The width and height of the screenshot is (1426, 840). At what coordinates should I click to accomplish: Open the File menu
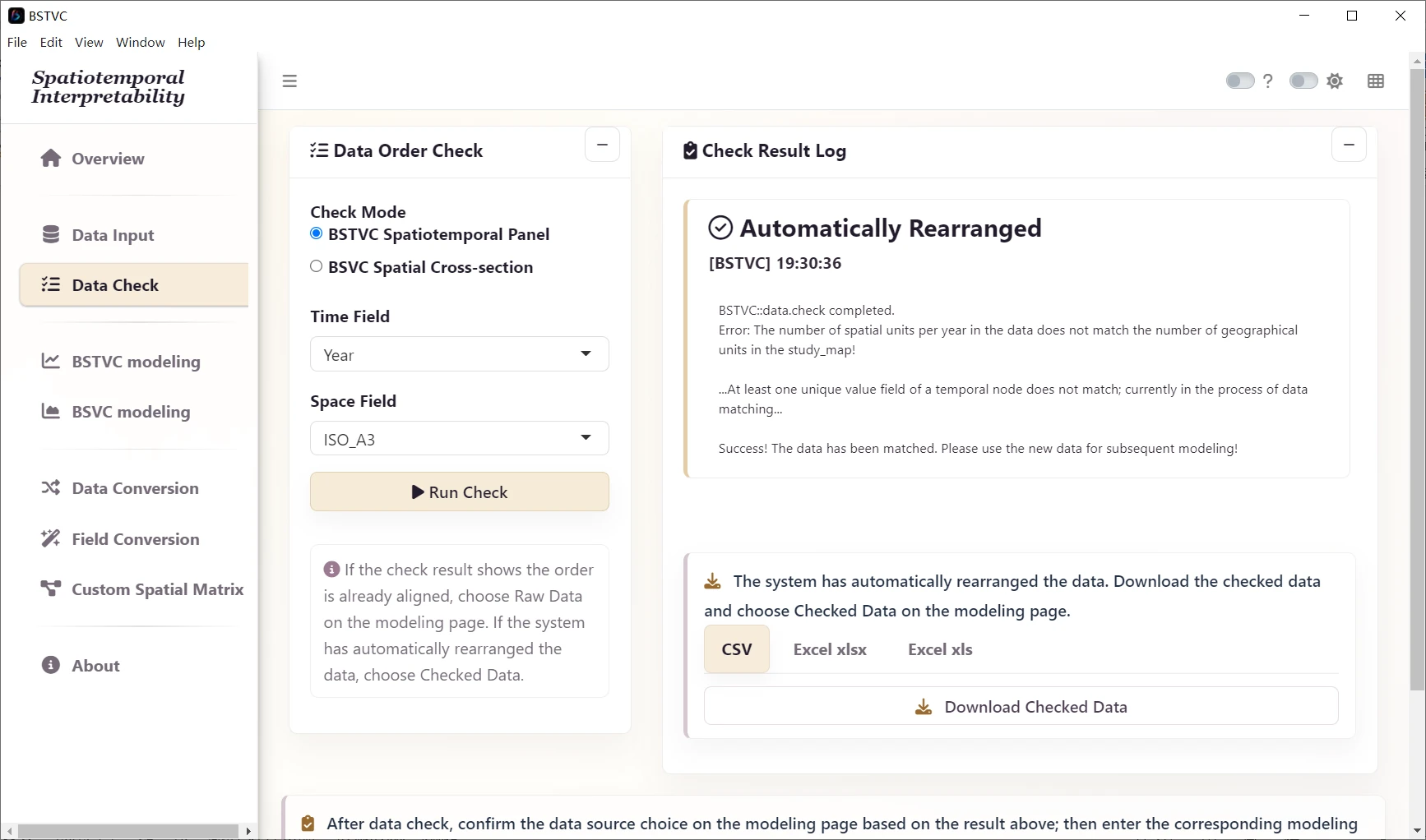(x=17, y=42)
